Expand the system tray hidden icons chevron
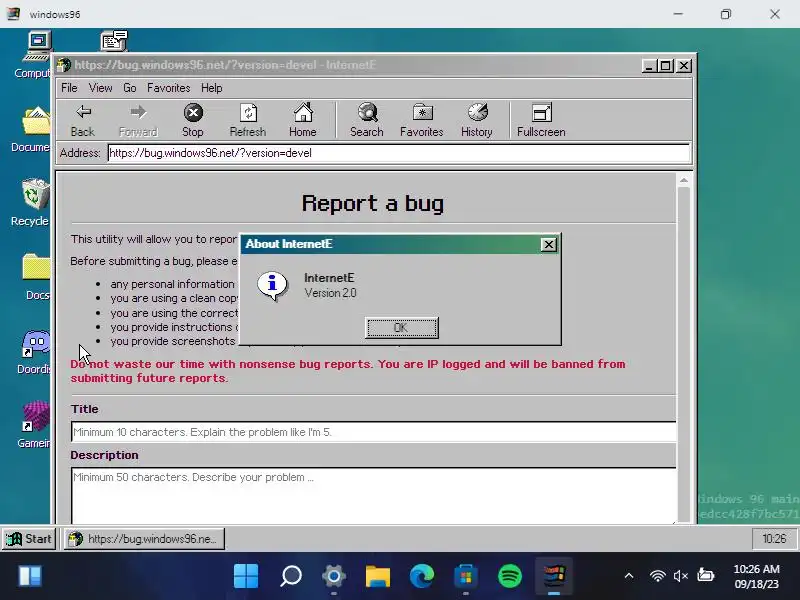The image size is (800, 600). [x=629, y=576]
